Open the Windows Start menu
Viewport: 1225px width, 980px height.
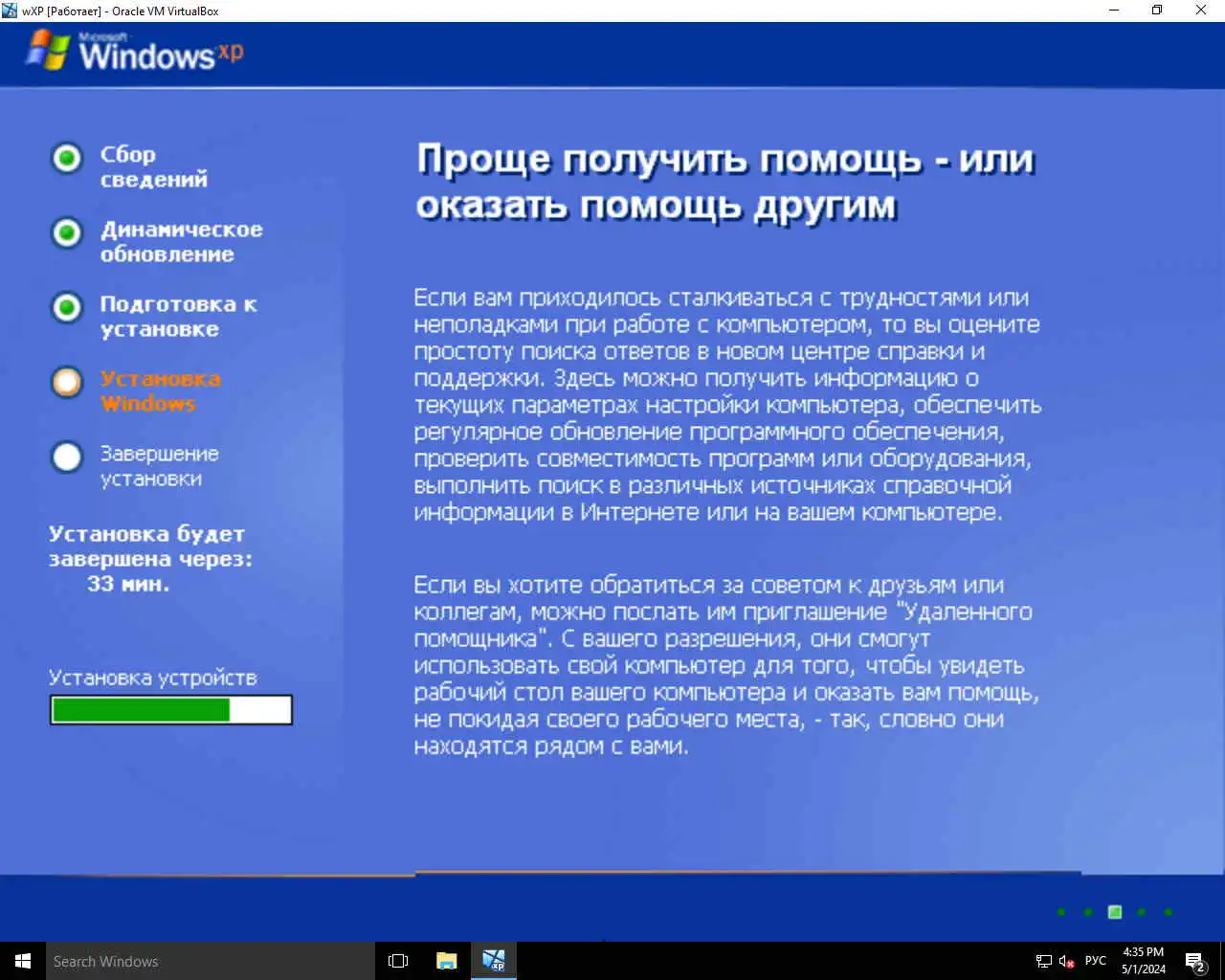click(23, 961)
